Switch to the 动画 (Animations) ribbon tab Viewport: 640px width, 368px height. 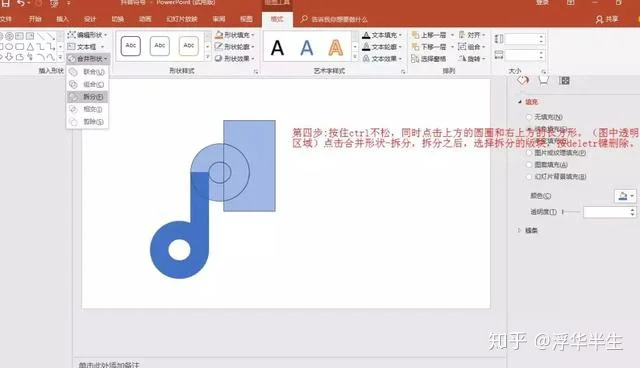tap(145, 19)
